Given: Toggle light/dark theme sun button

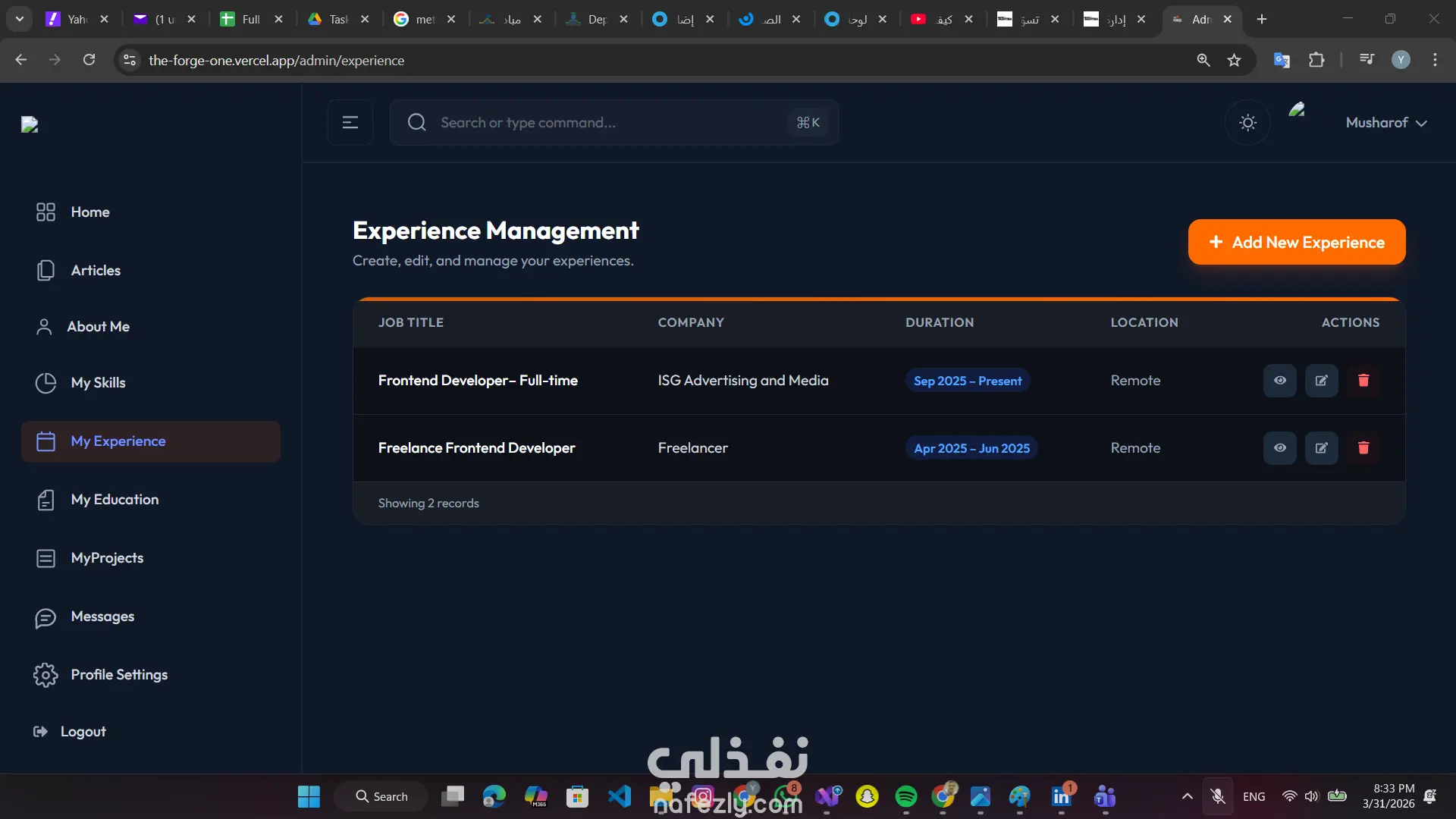Looking at the screenshot, I should [x=1247, y=122].
